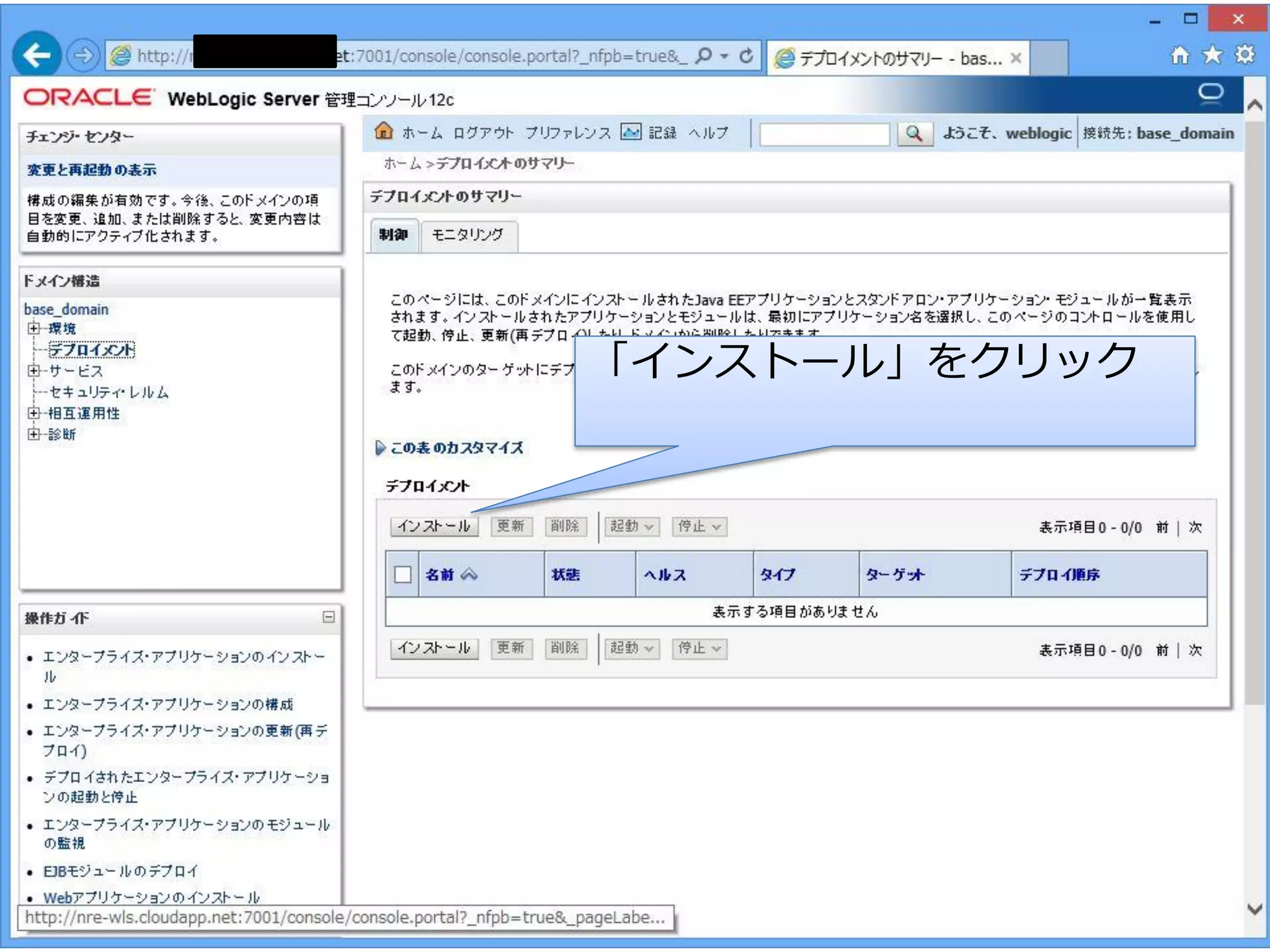The width and height of the screenshot is (1270, 952).
Task: Click 記録 in the top menu
Action: point(662,133)
